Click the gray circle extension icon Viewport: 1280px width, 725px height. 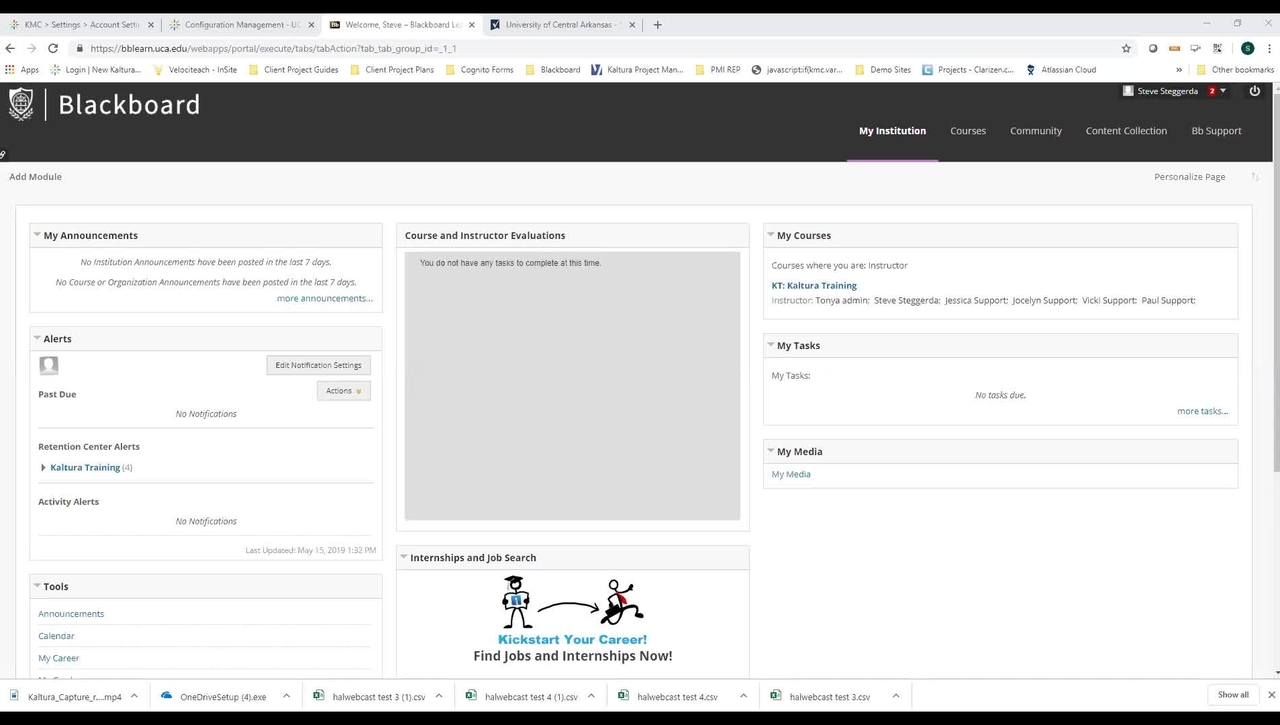[1153, 48]
